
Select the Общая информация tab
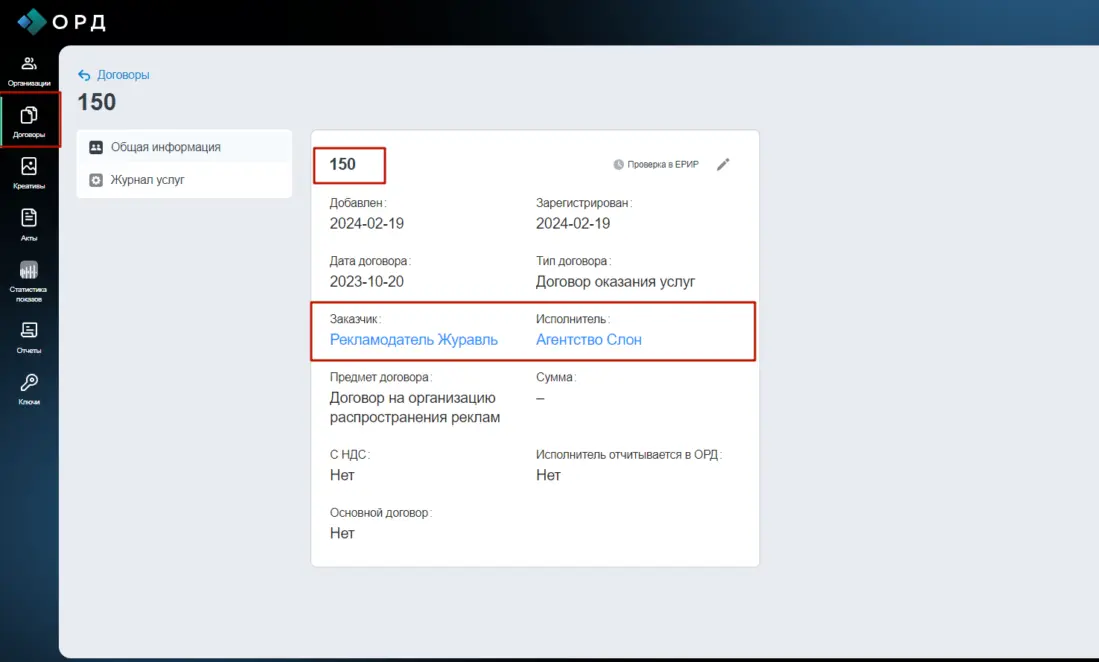coord(184,147)
